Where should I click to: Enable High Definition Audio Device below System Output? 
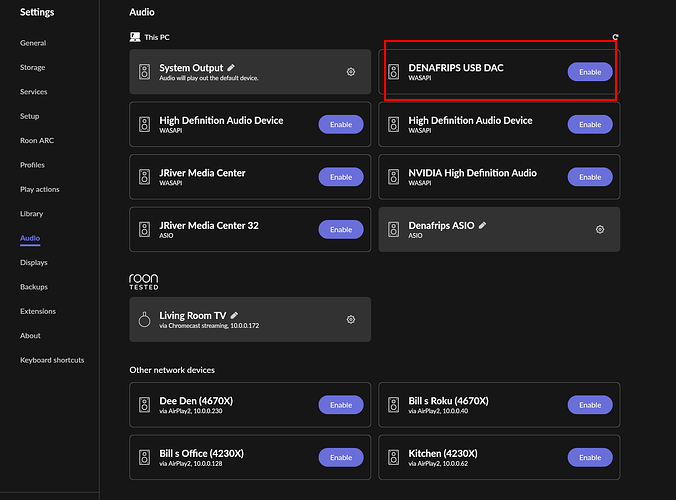tap(341, 124)
